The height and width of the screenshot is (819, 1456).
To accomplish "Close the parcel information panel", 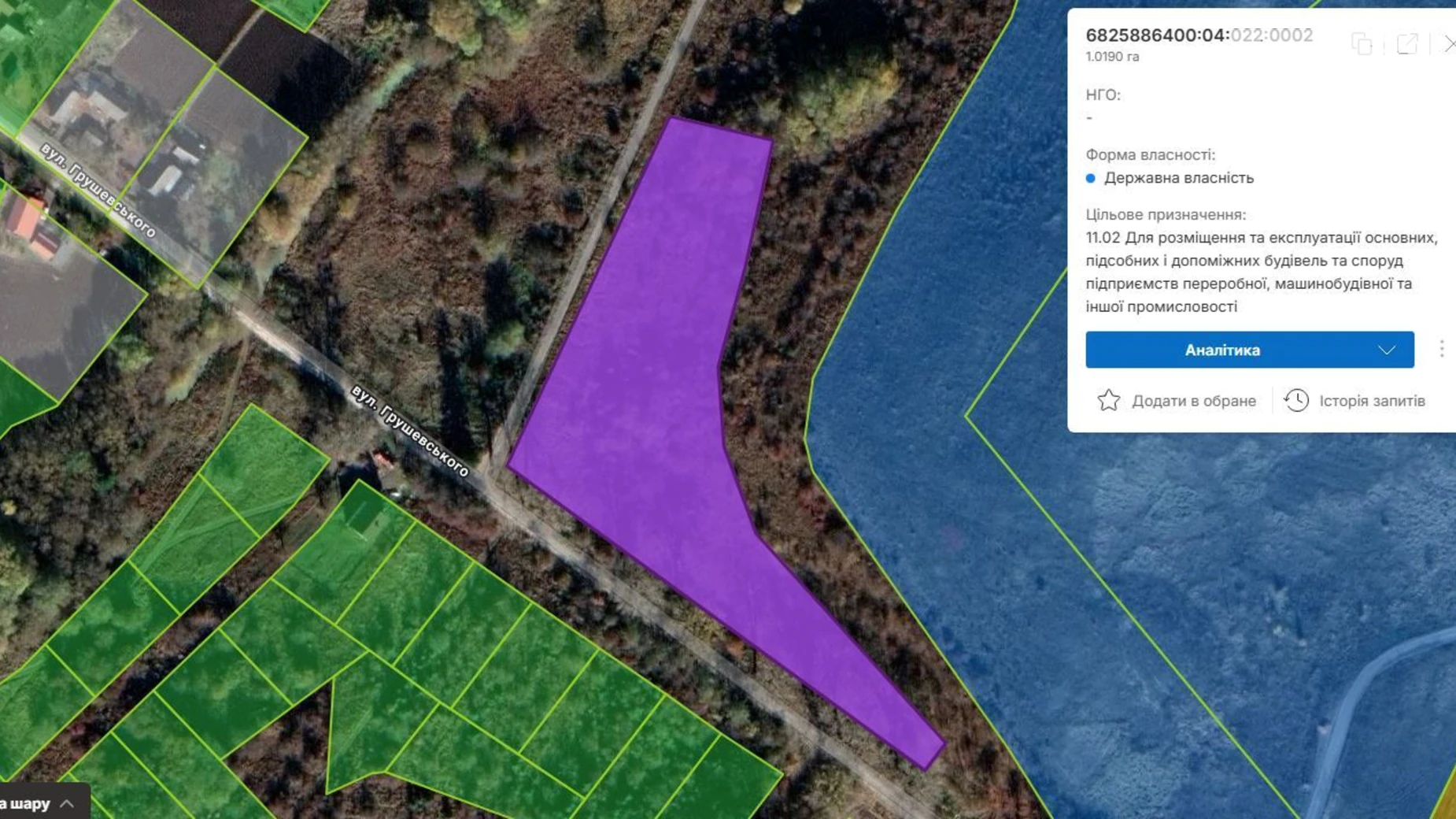I will (x=1449, y=44).
